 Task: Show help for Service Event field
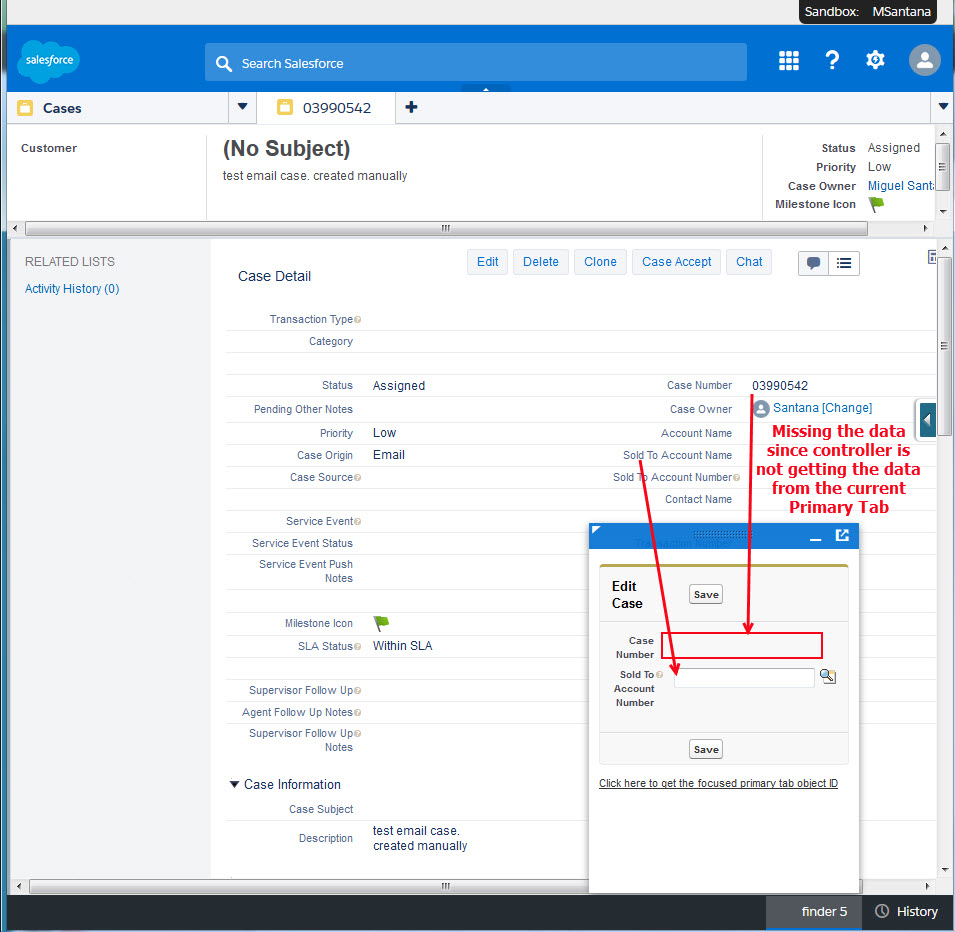[x=358, y=521]
